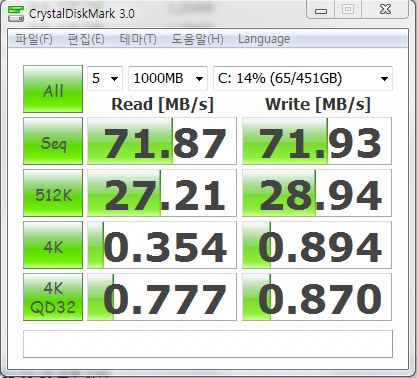Open the Language menu
Image resolution: width=417 pixels, height=378 pixels.
click(x=264, y=39)
